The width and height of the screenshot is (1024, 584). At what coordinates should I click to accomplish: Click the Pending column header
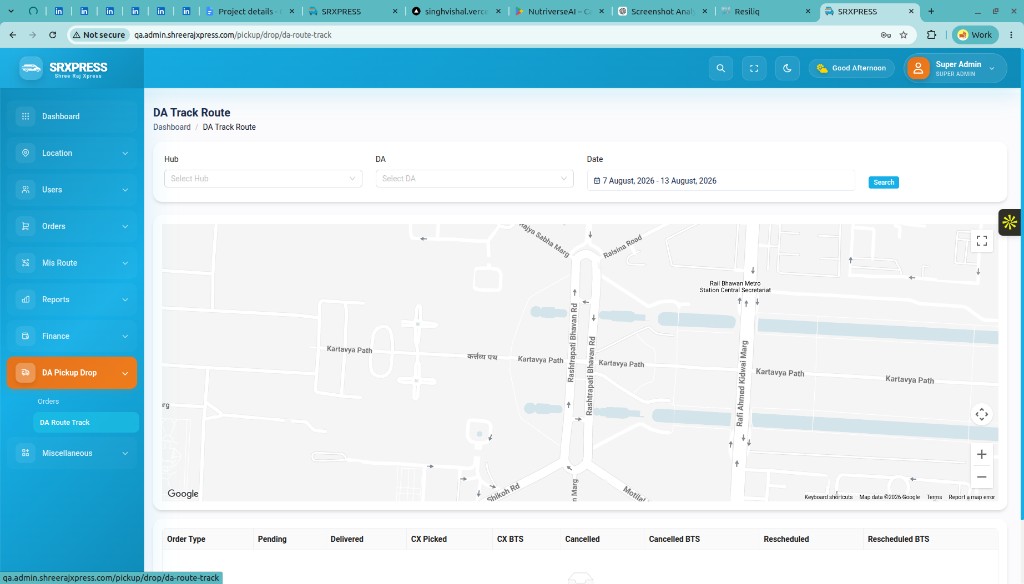[x=272, y=540]
